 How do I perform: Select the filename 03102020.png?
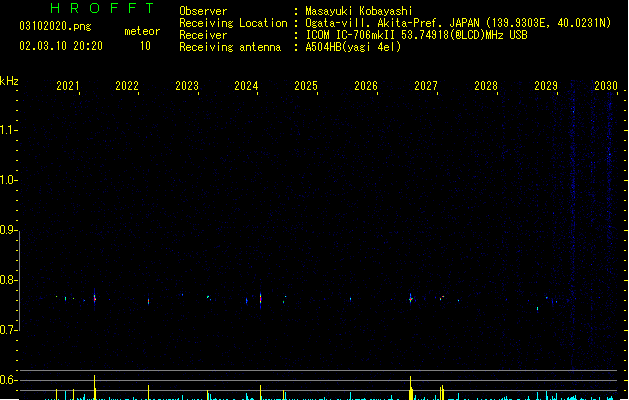click(x=55, y=26)
